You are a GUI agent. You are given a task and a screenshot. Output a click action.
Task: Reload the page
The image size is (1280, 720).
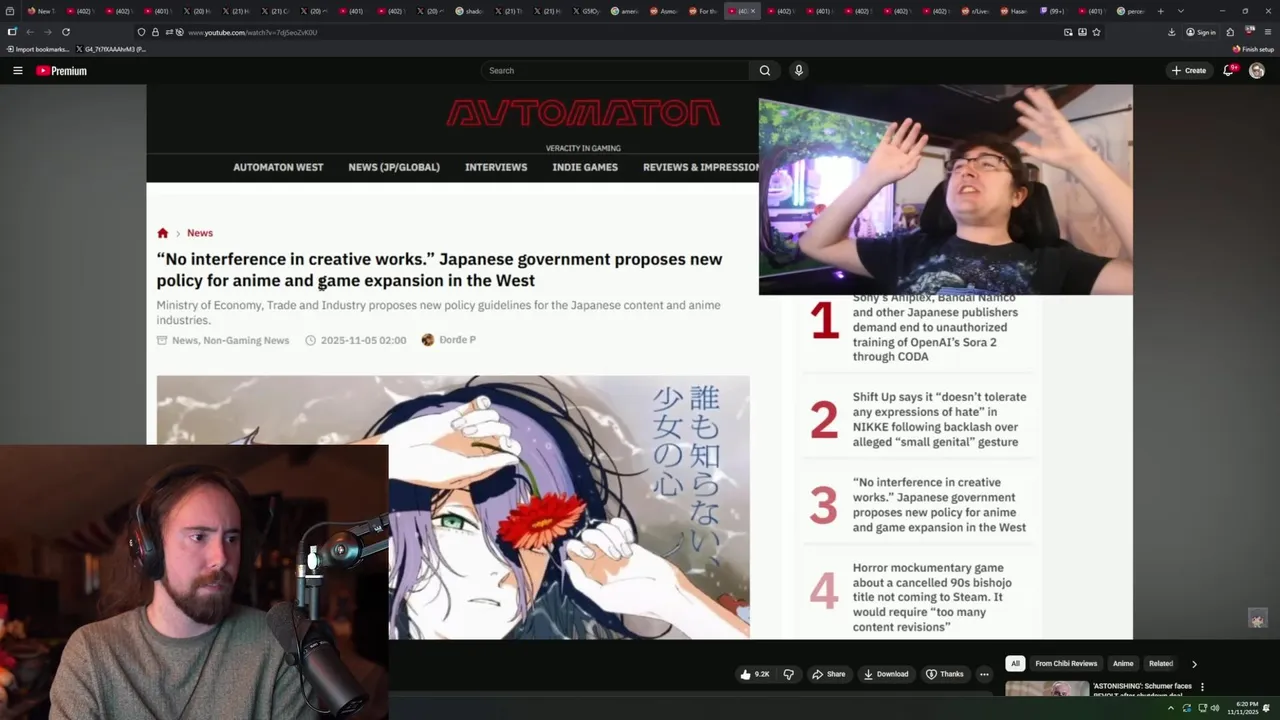coord(66,32)
